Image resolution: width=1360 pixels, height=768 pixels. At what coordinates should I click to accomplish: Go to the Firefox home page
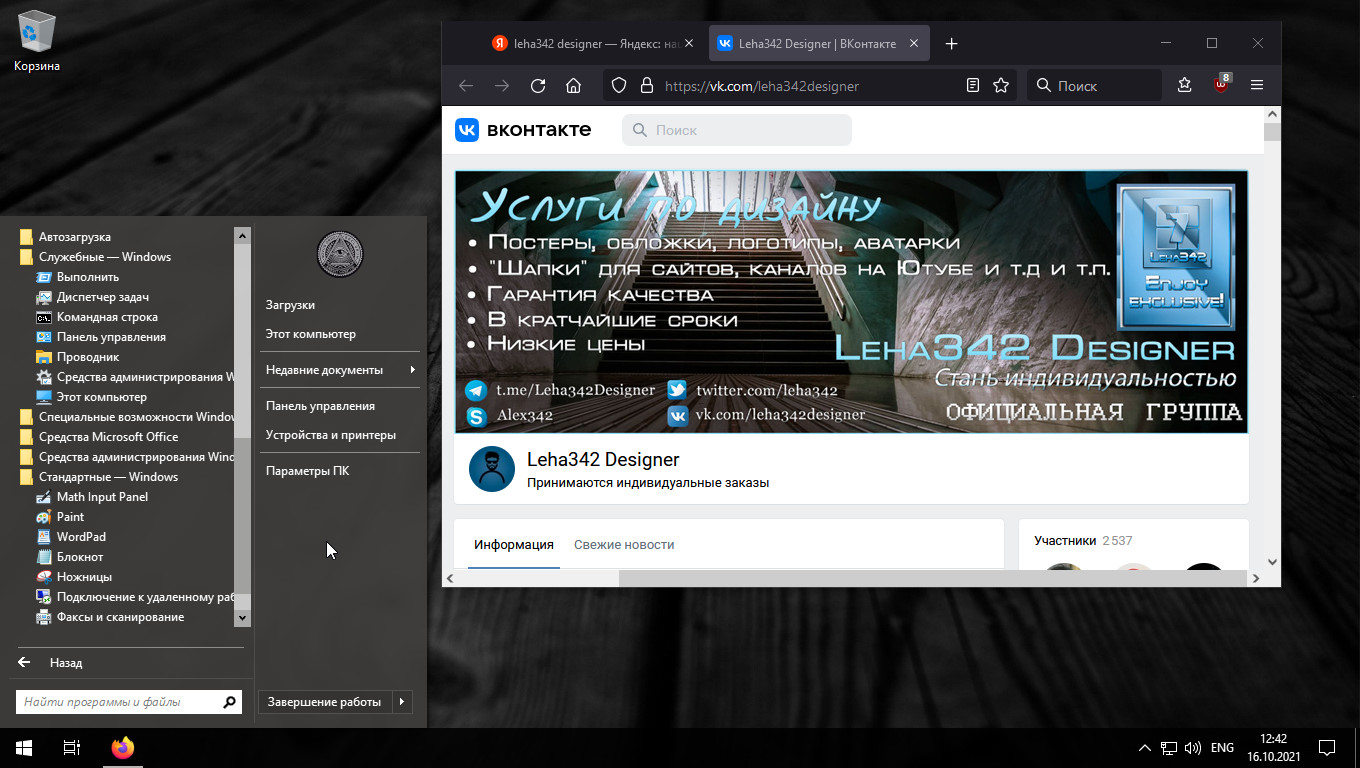tap(573, 86)
